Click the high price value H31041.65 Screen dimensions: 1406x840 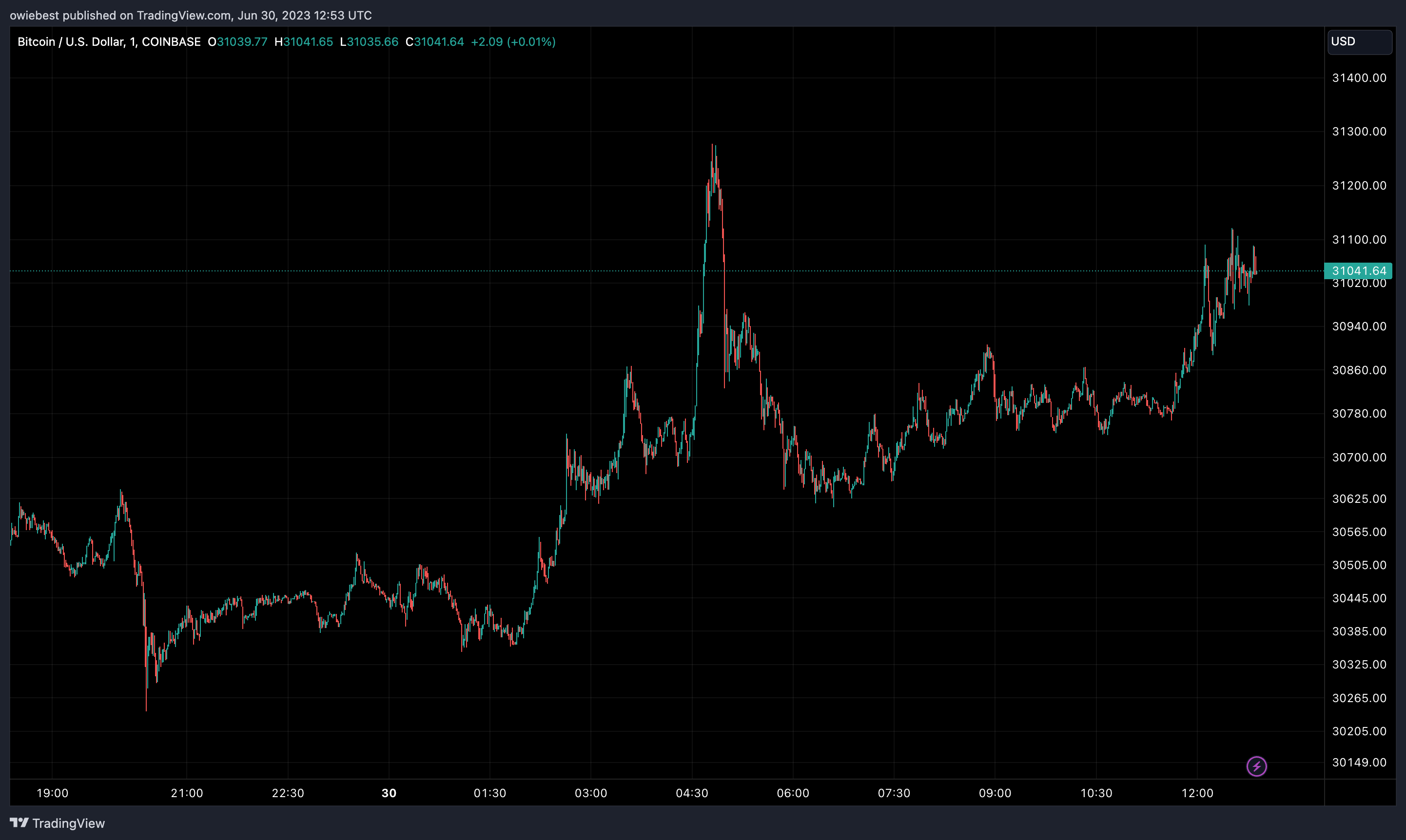coord(305,41)
